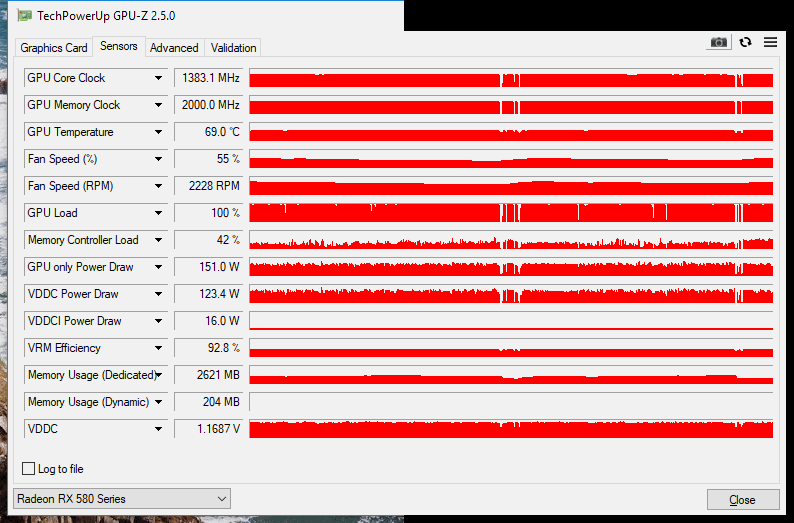Click the 69.0 °C temperature value
Image resolution: width=794 pixels, height=523 pixels.
pyautogui.click(x=209, y=132)
